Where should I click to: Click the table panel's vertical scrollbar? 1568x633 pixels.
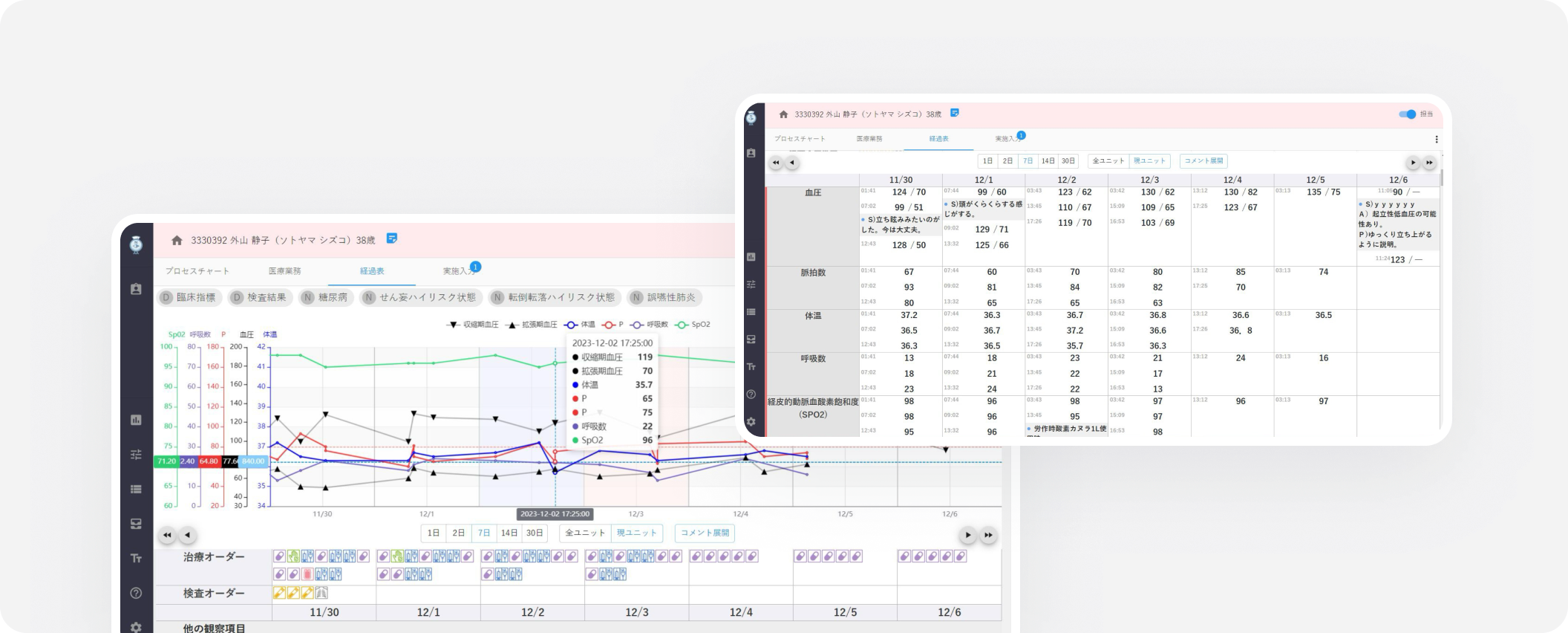[x=1441, y=178]
